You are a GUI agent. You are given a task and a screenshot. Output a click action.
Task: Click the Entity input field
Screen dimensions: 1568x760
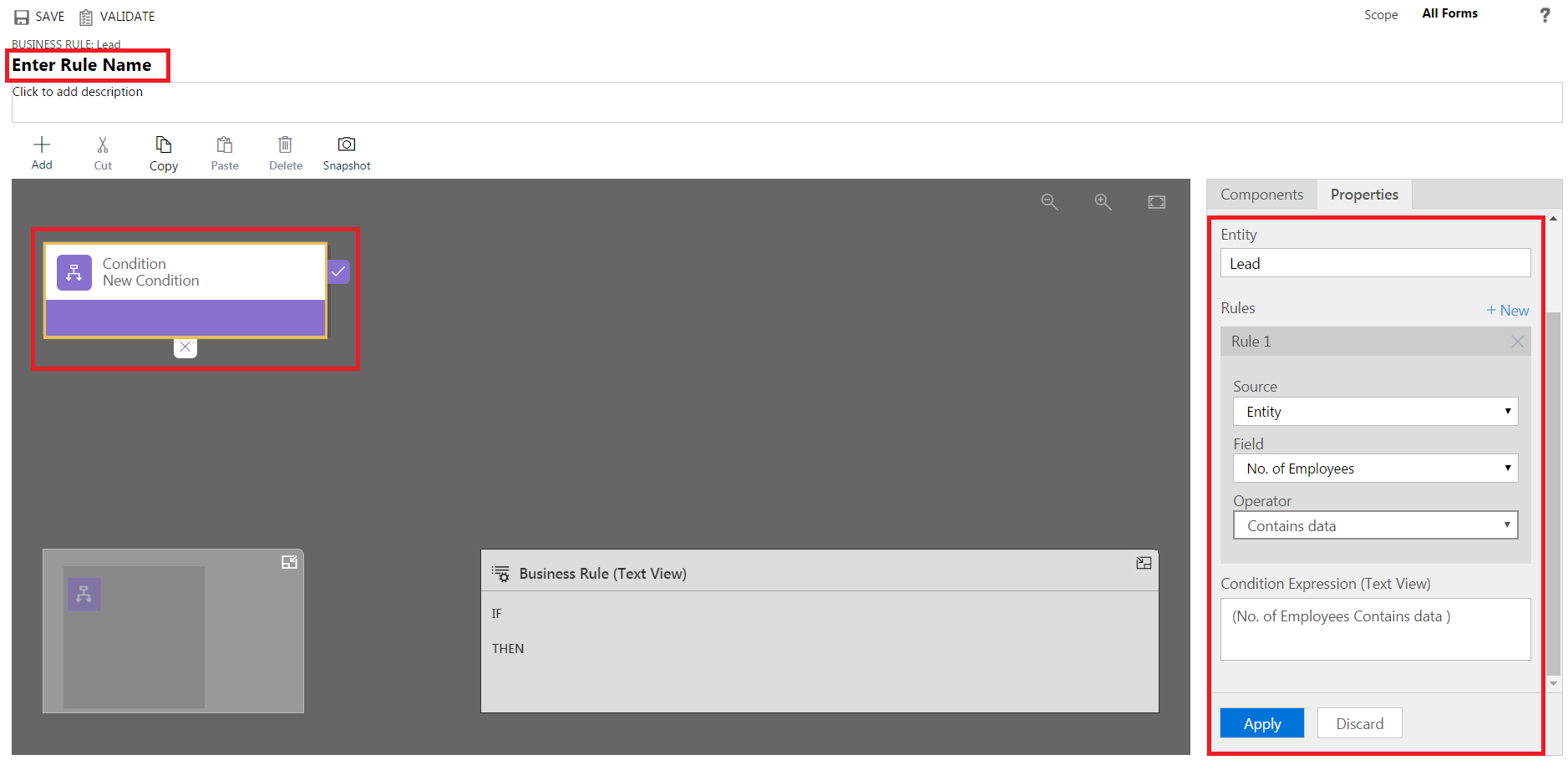tap(1375, 264)
